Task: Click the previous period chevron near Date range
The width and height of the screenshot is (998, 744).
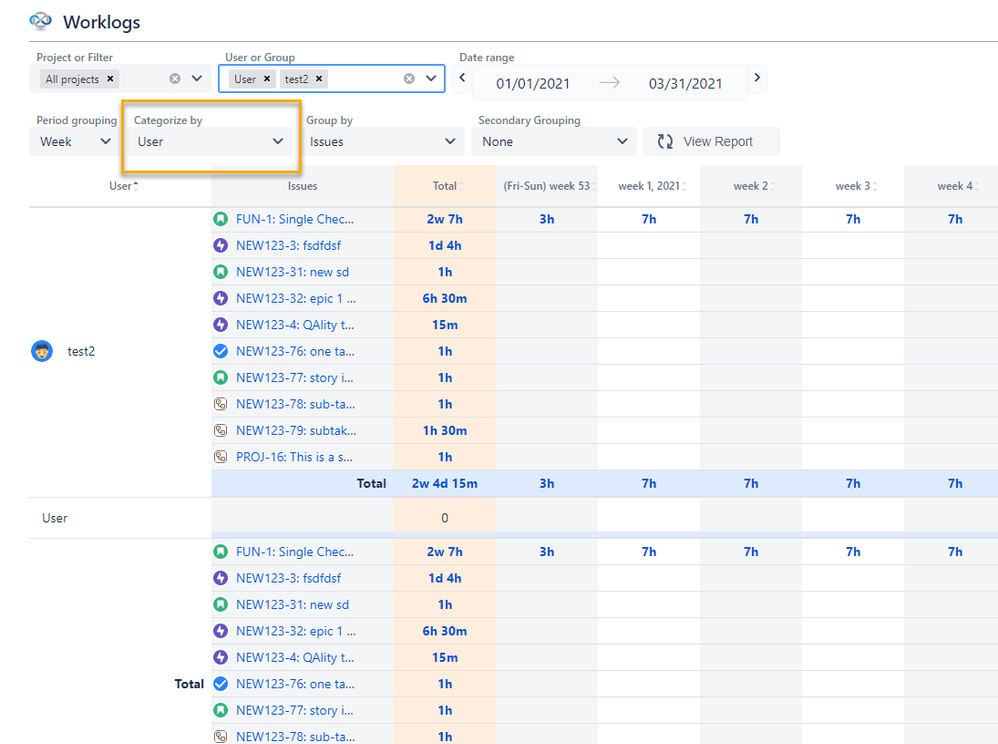Action: [461, 76]
